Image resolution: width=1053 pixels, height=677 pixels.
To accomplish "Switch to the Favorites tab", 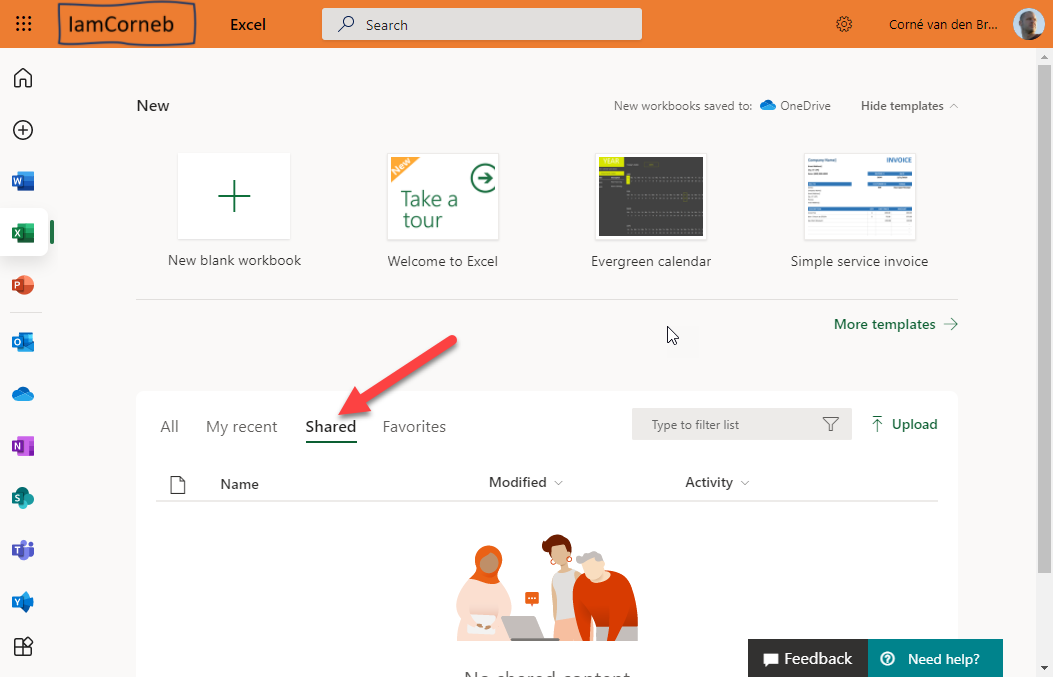I will click(x=414, y=426).
